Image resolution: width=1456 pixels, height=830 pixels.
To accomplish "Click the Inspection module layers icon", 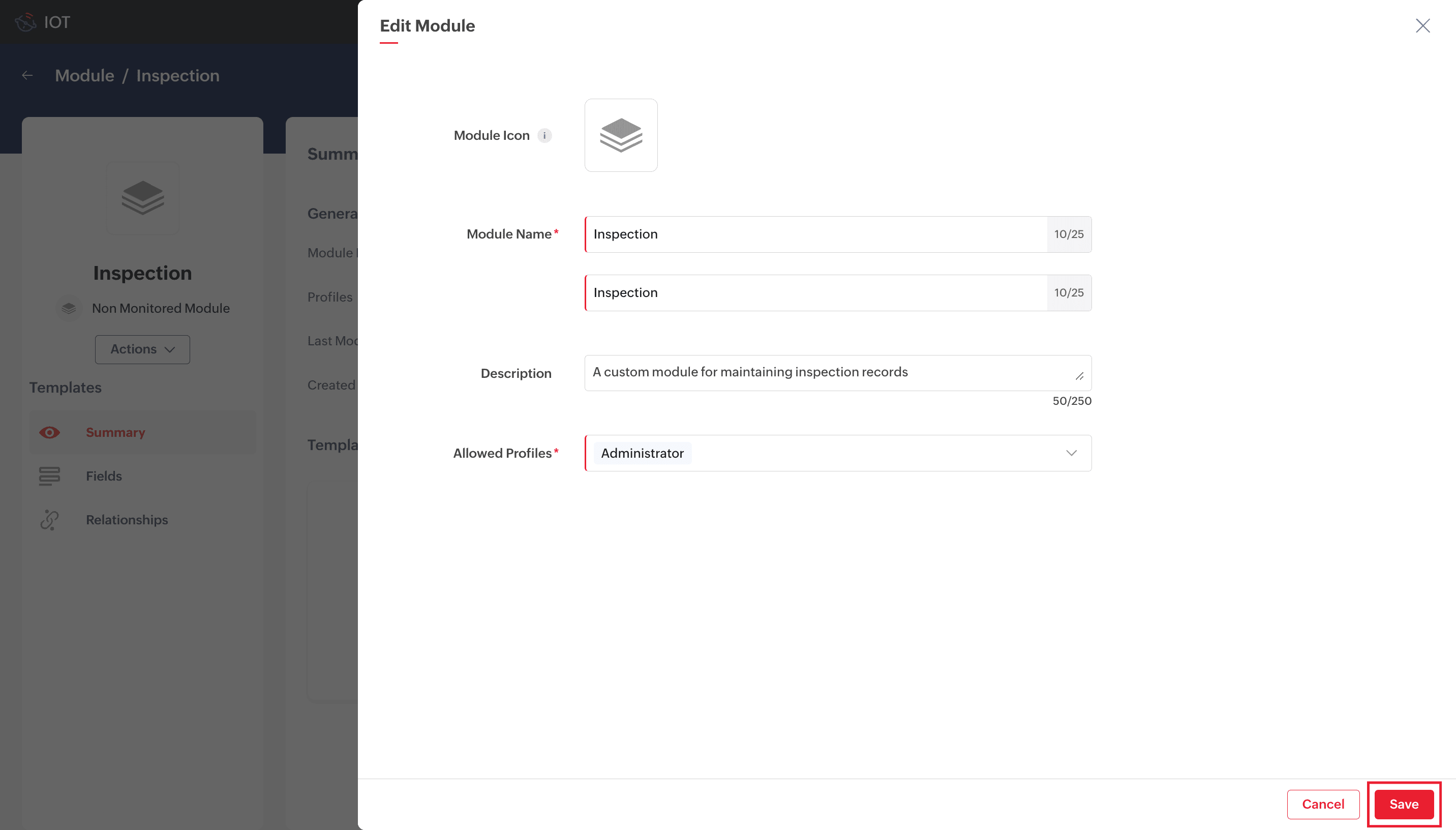I will pyautogui.click(x=142, y=198).
